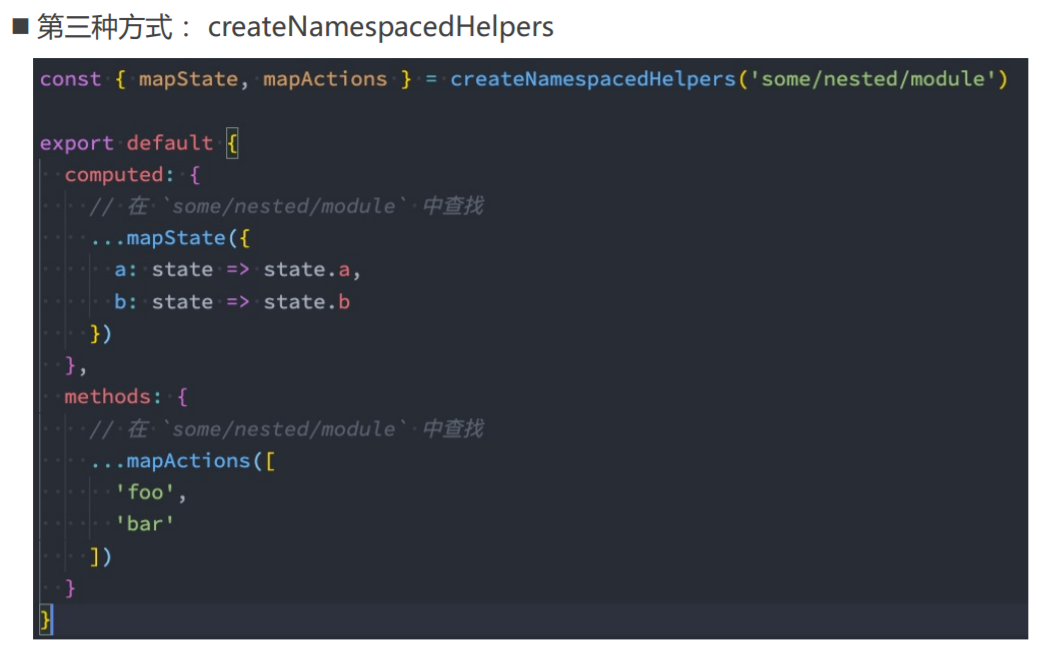Click the comment line above ...mapState
The width and height of the screenshot is (1045, 647).
(x=287, y=206)
